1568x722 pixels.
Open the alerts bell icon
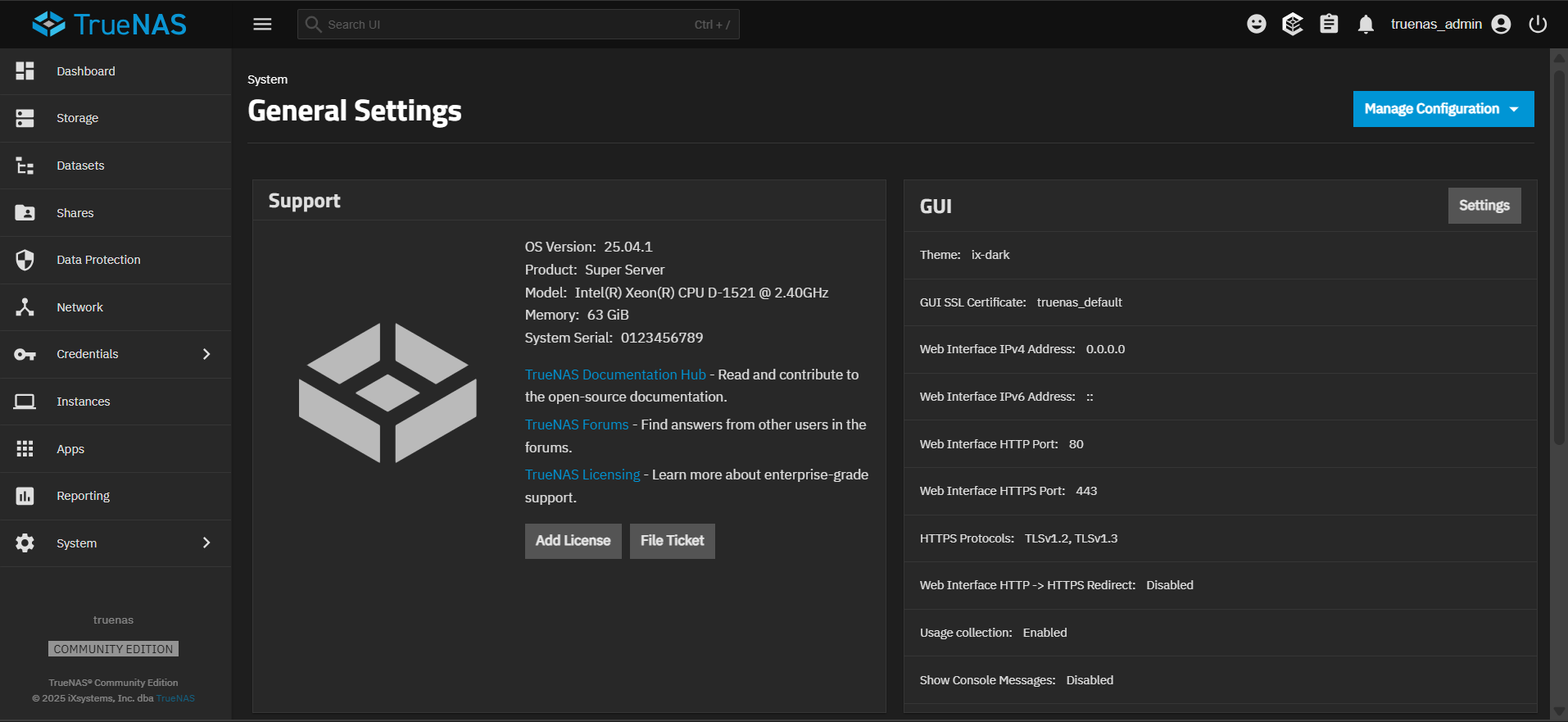(x=1366, y=25)
